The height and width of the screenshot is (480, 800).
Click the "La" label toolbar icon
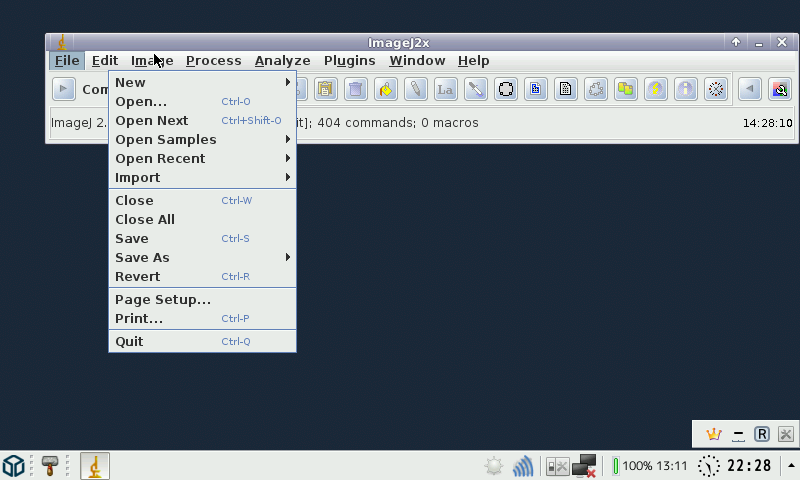[x=445, y=89]
